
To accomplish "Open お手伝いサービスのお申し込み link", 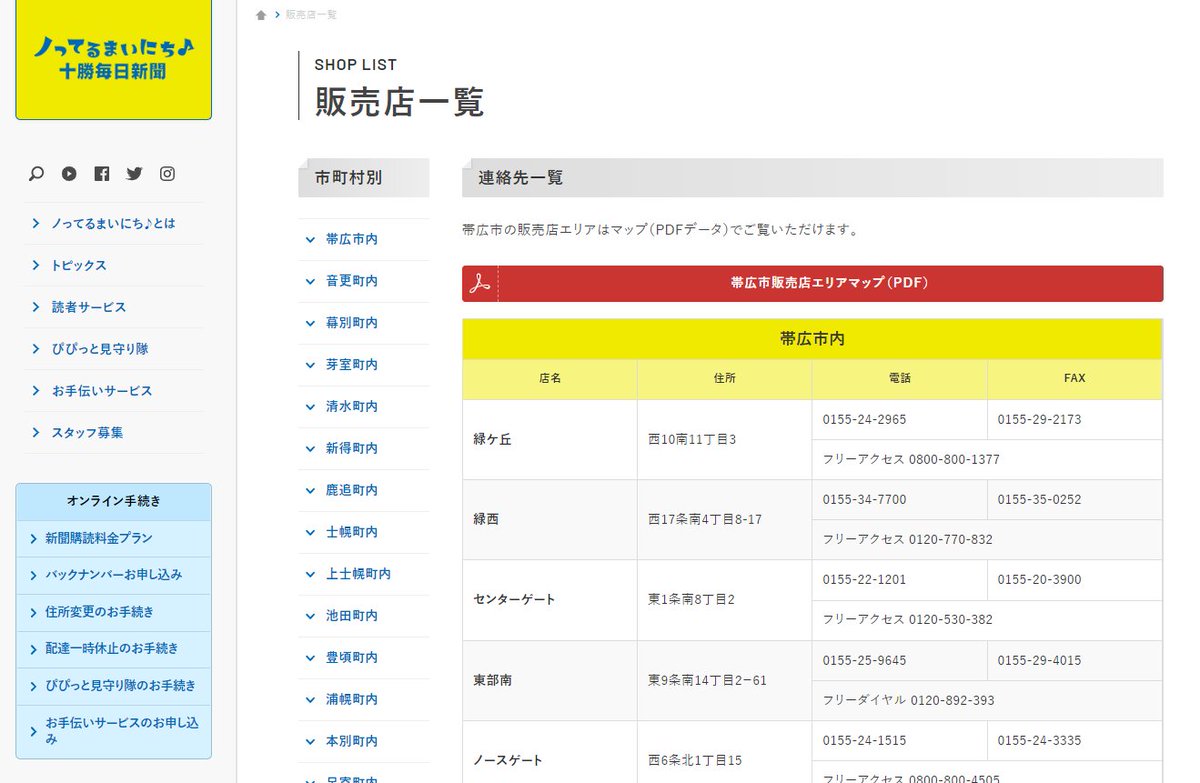I will pos(114,731).
